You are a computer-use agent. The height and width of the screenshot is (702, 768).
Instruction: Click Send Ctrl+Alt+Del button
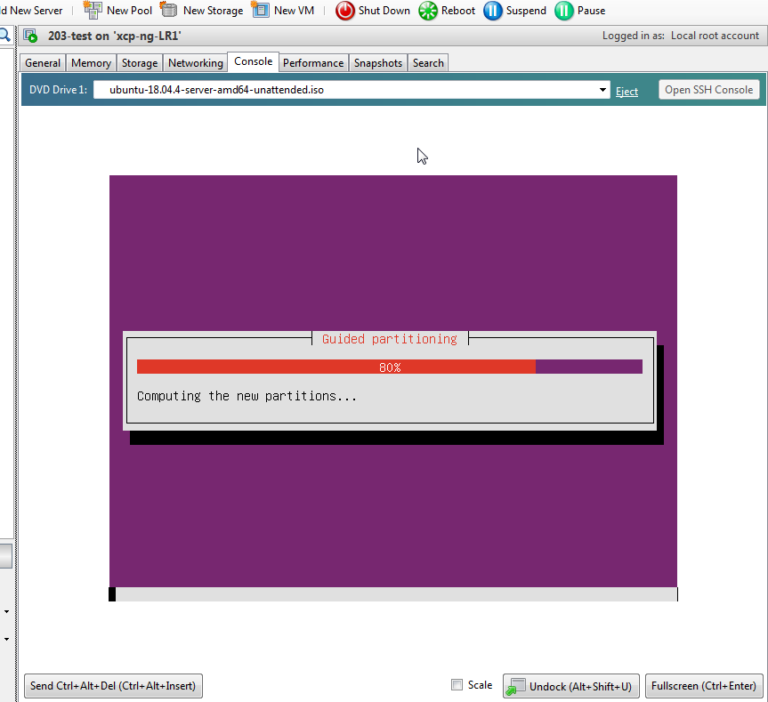click(113, 685)
